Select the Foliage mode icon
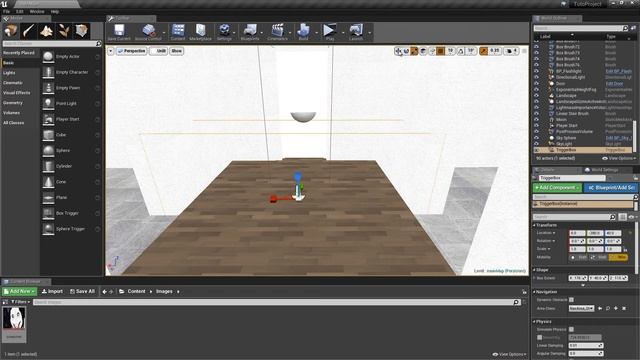 pyautogui.click(x=64, y=31)
